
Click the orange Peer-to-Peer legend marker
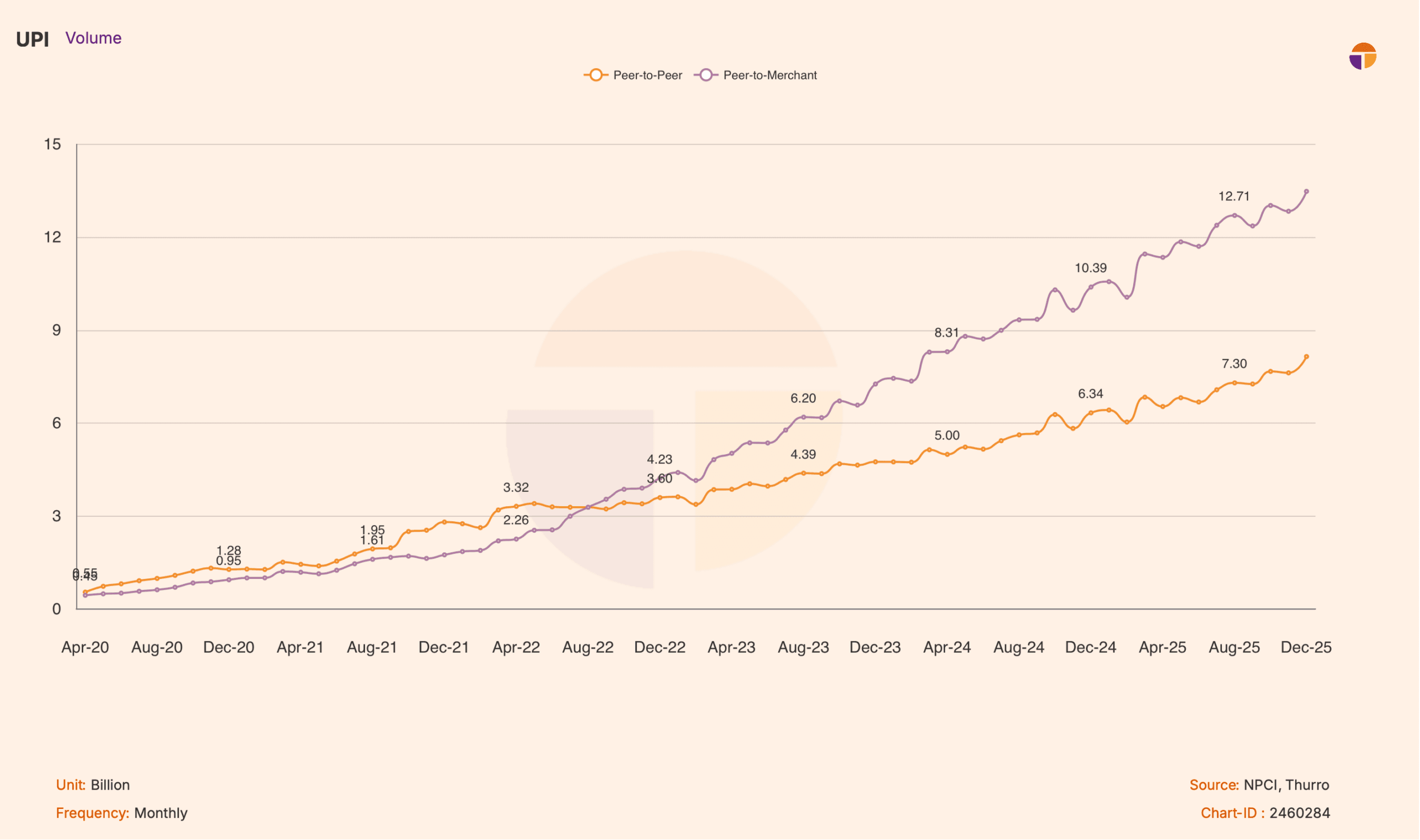[x=595, y=75]
